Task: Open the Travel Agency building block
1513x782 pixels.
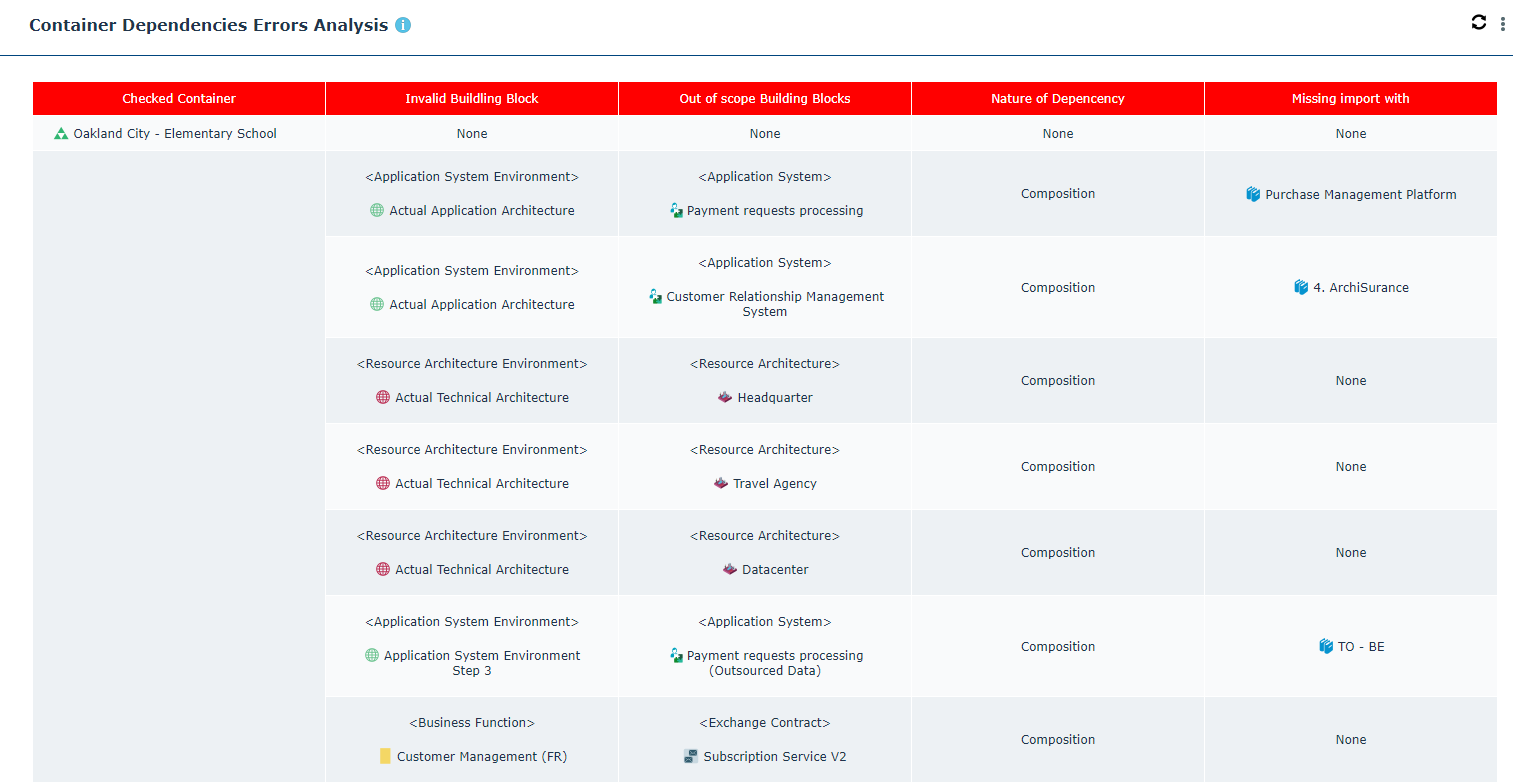Action: 774,483
